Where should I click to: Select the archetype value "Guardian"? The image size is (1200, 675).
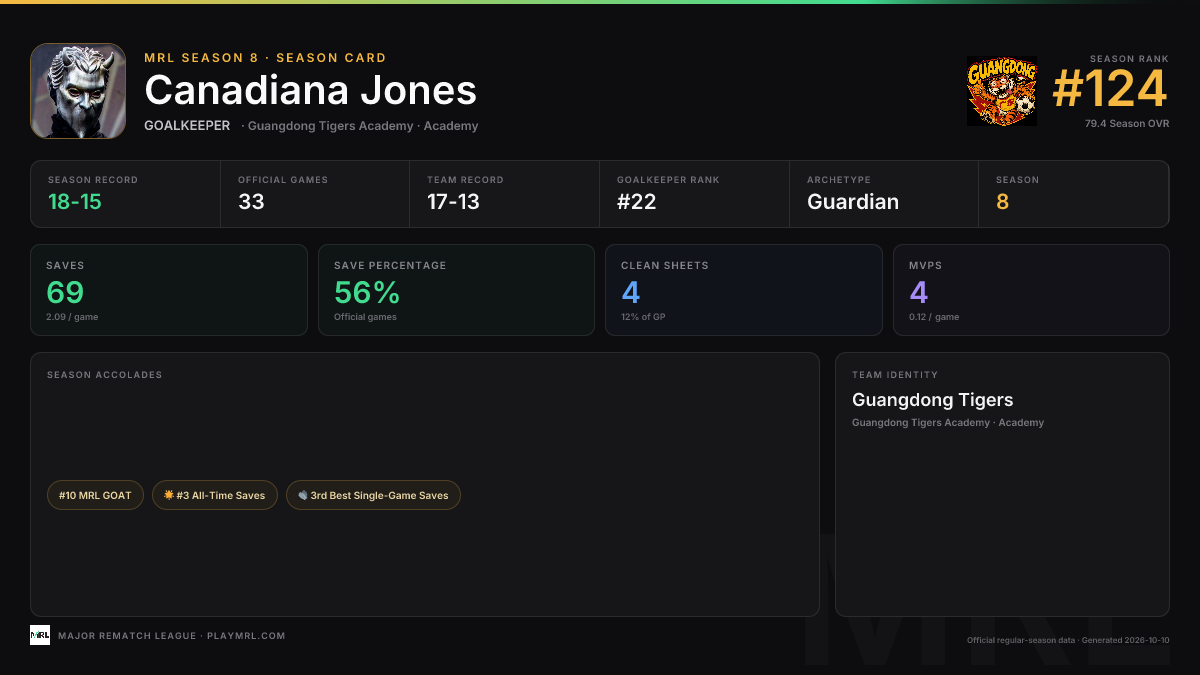click(x=853, y=201)
